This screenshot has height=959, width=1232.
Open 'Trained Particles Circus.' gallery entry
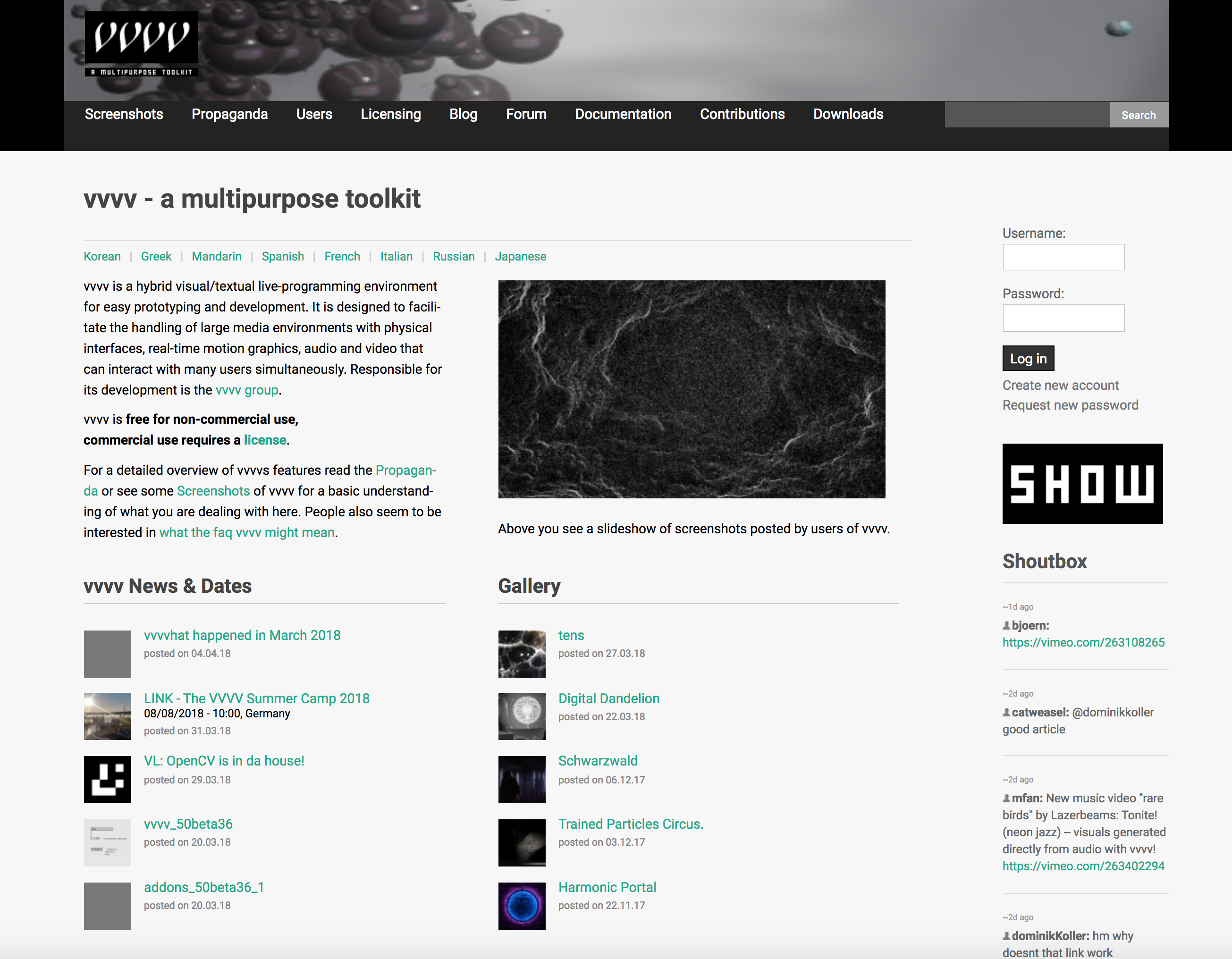[x=631, y=824]
